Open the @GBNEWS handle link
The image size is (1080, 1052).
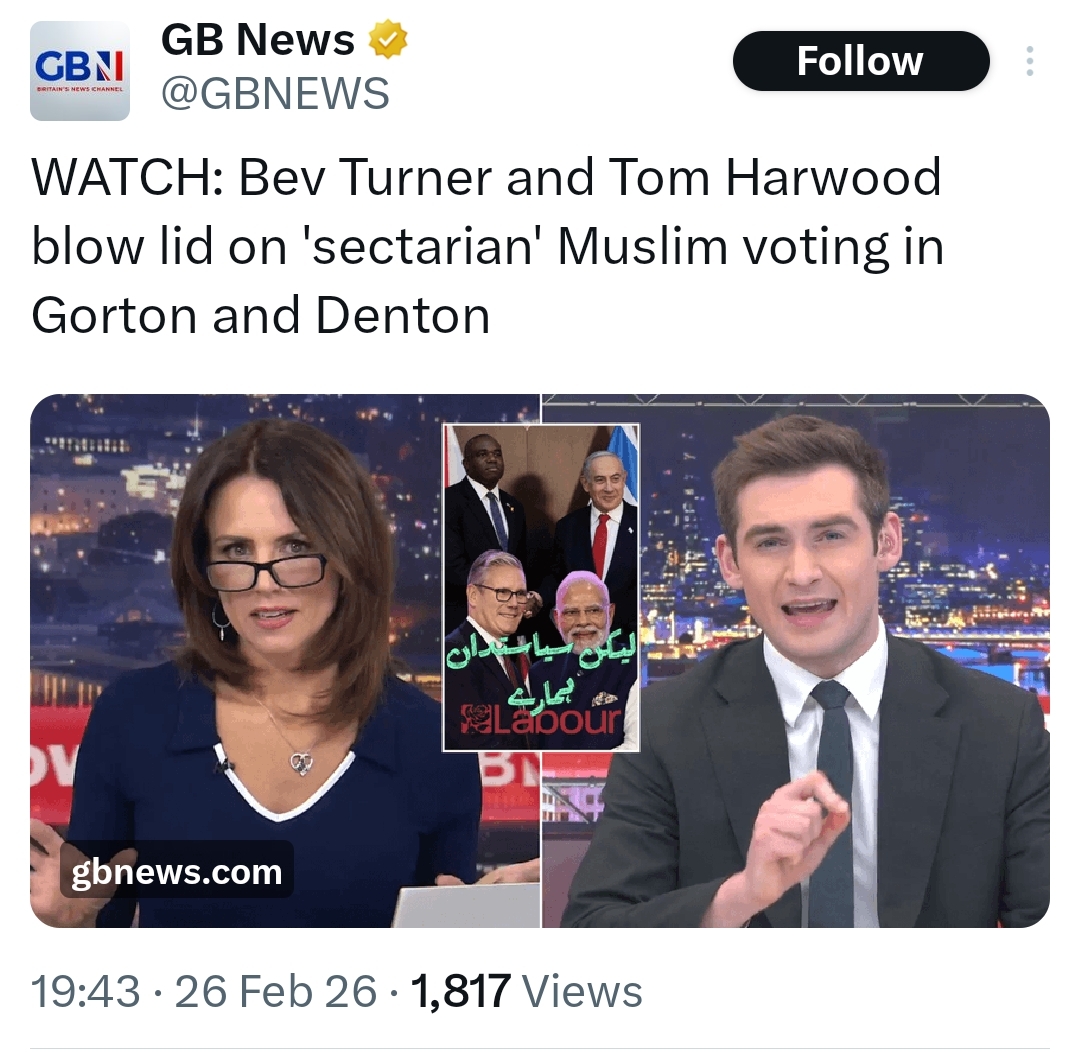[276, 93]
